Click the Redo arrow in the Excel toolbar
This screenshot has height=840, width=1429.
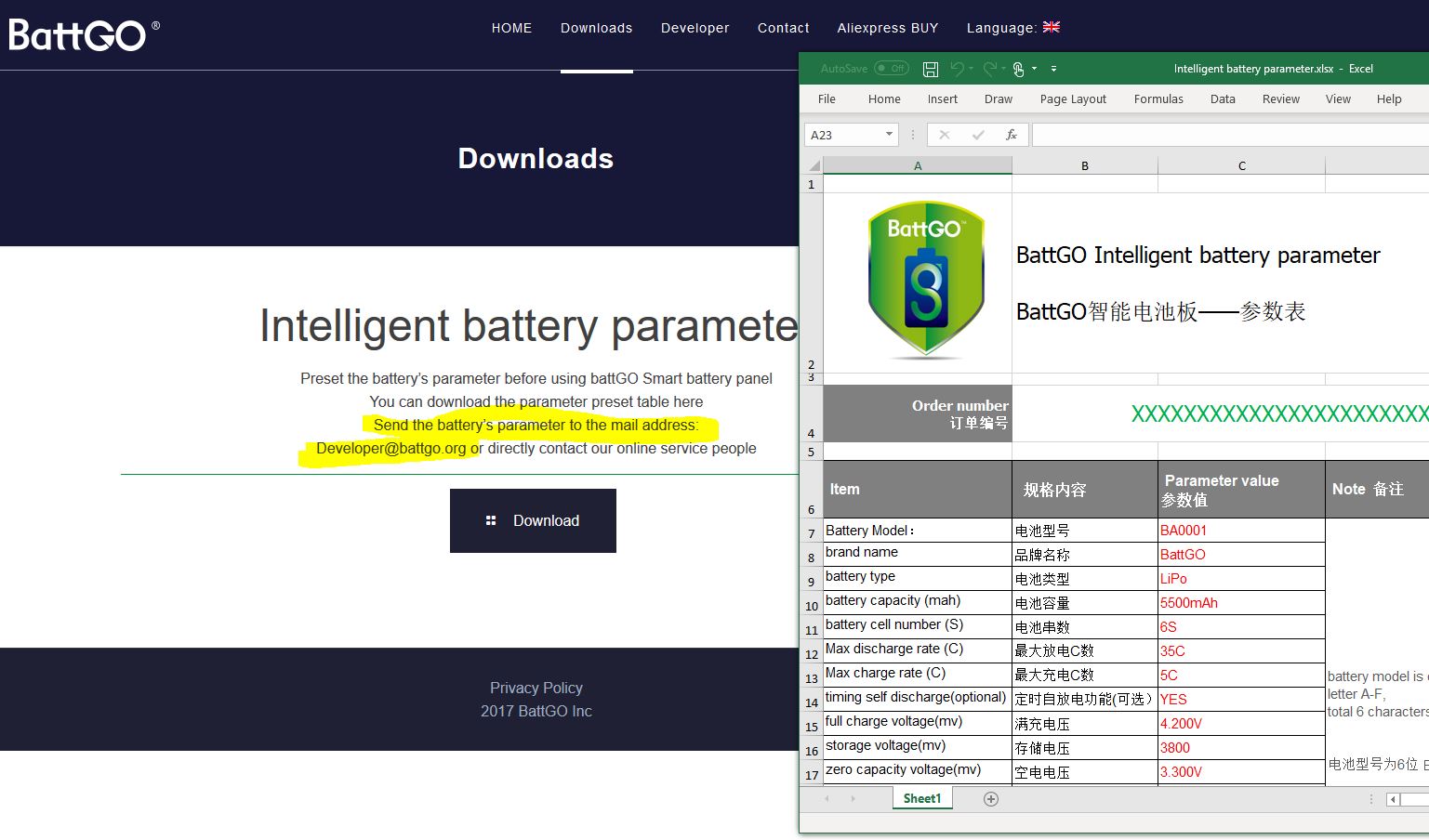tap(989, 69)
